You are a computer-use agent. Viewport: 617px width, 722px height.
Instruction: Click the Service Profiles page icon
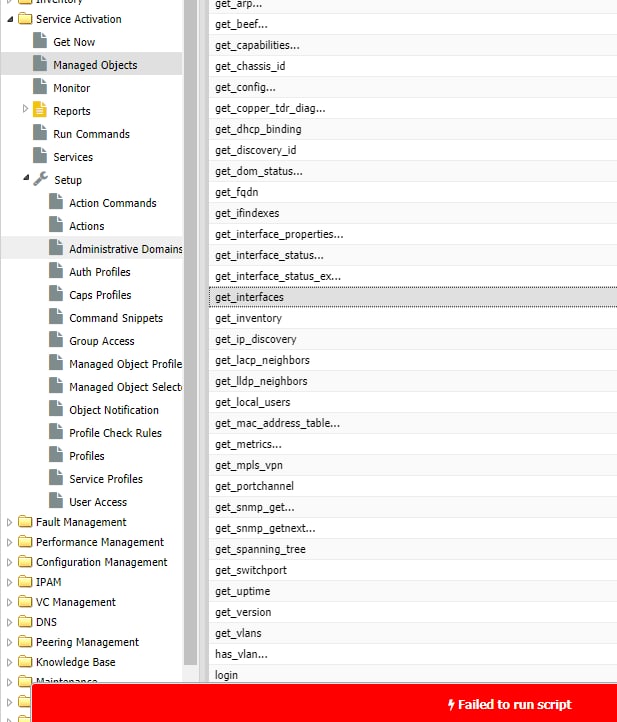point(56,478)
